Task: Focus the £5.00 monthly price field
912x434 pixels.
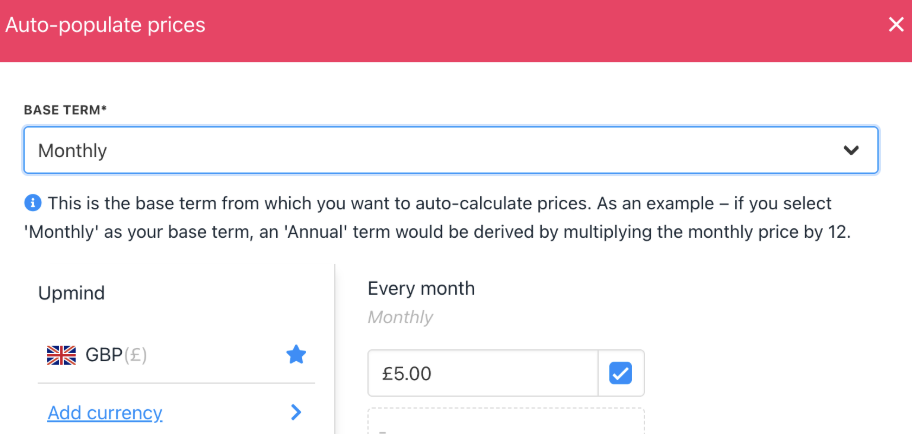Action: (482, 373)
